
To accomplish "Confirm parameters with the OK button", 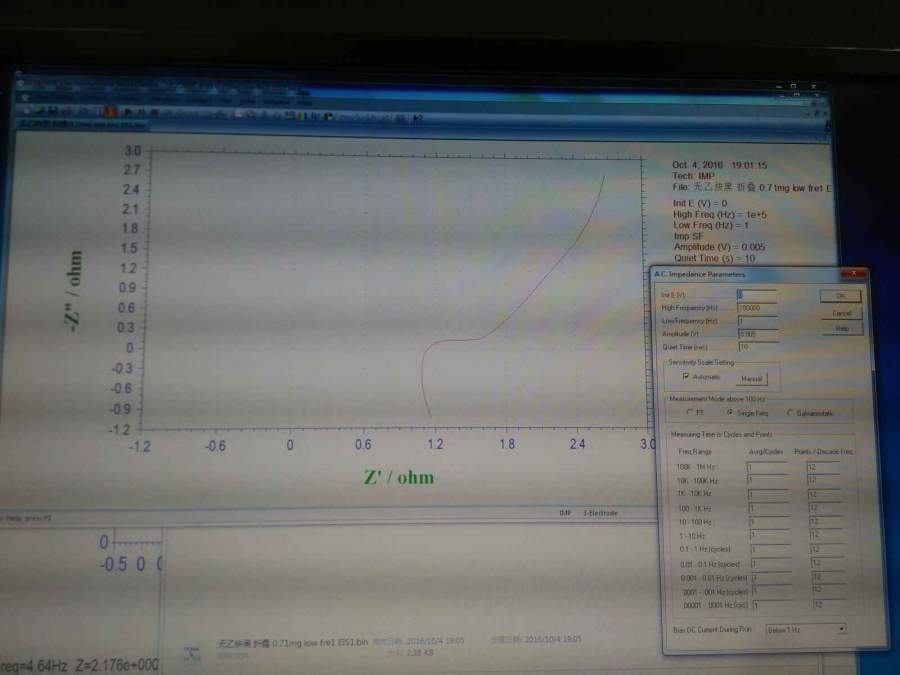I will click(x=840, y=296).
